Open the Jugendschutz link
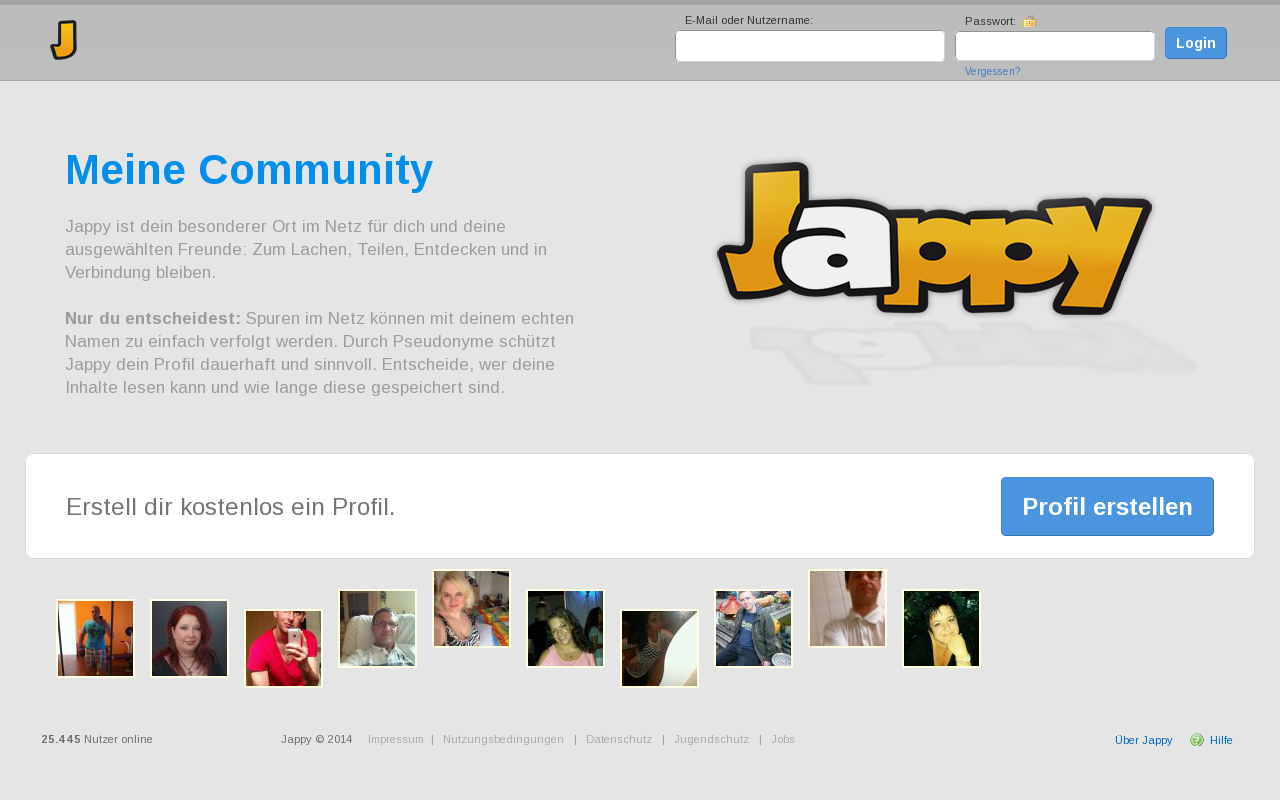The image size is (1280, 800). pos(711,739)
